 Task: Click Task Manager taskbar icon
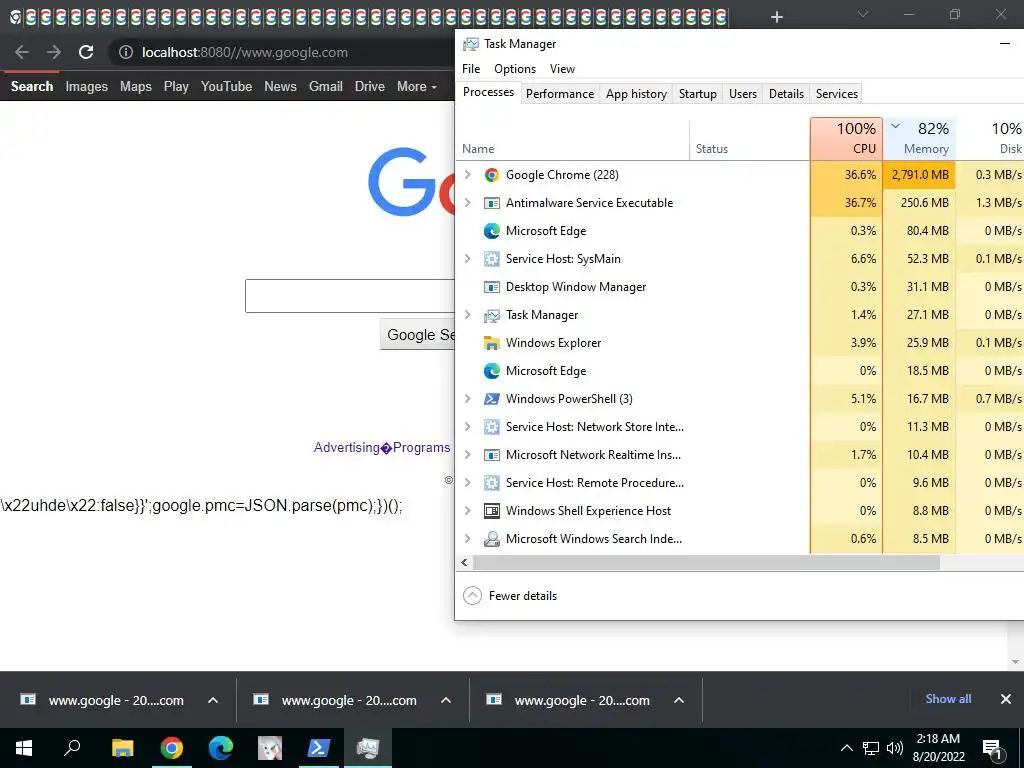[x=368, y=748]
